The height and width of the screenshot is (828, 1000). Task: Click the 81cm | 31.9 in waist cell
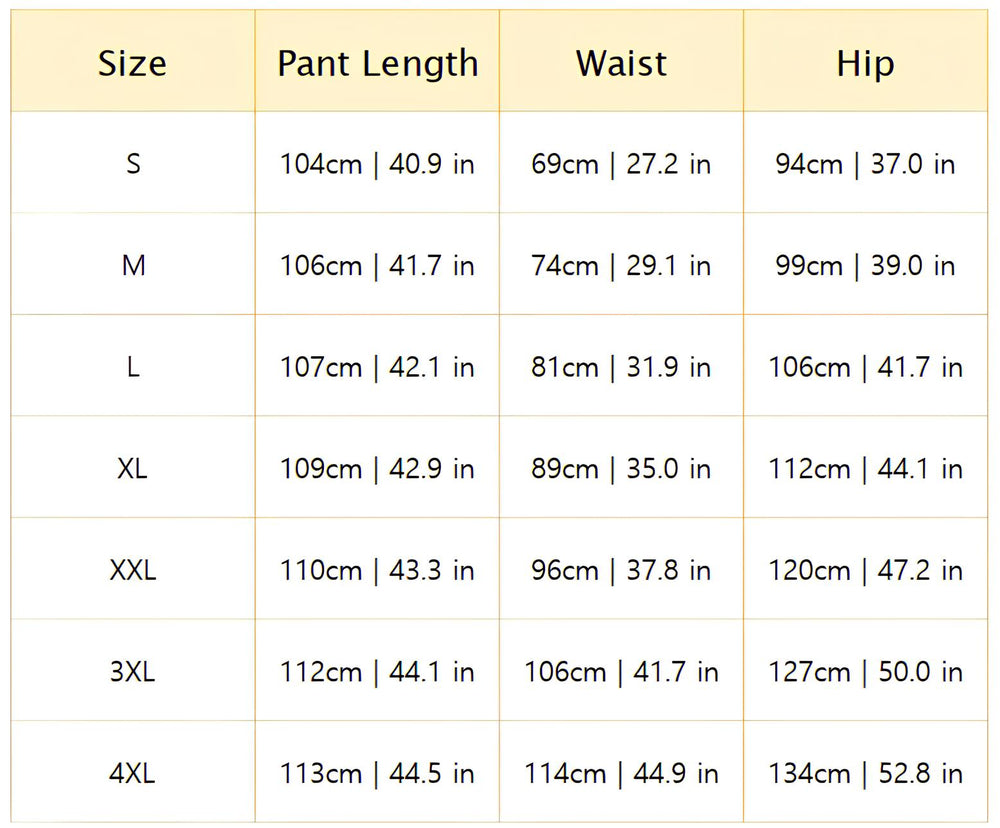point(621,368)
